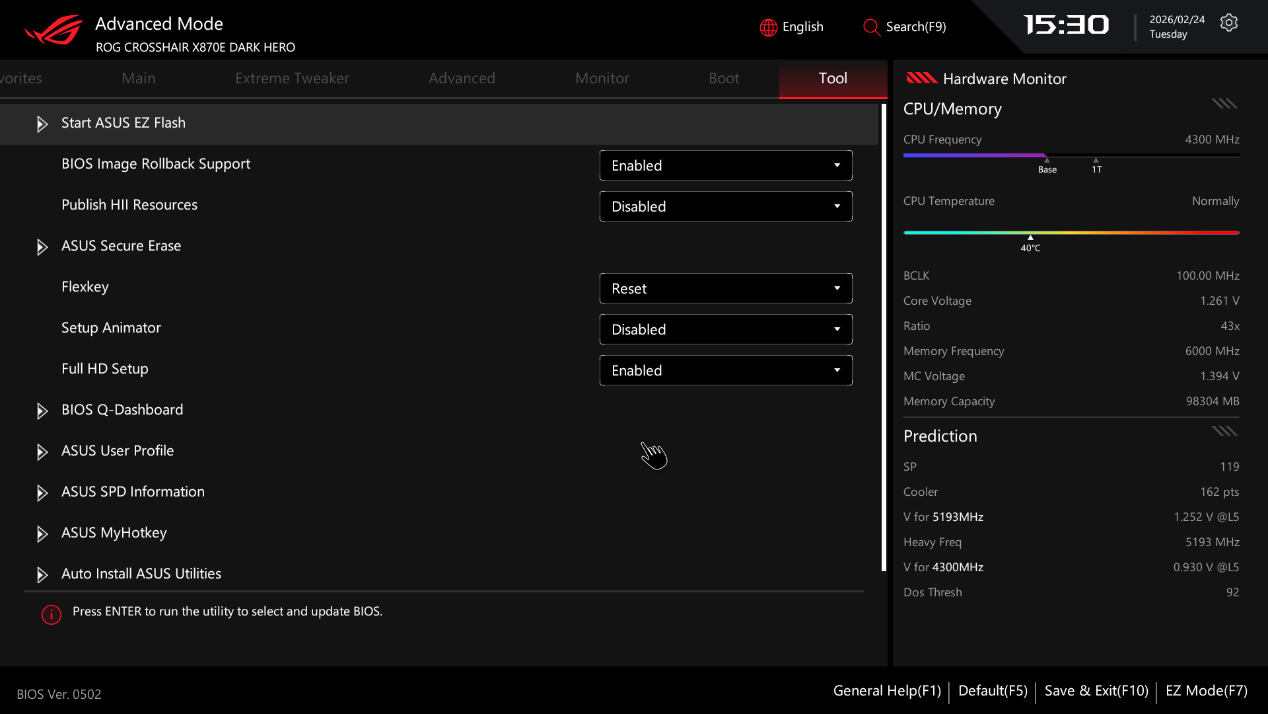Click Save & Exit(F10) button

pyautogui.click(x=1096, y=691)
